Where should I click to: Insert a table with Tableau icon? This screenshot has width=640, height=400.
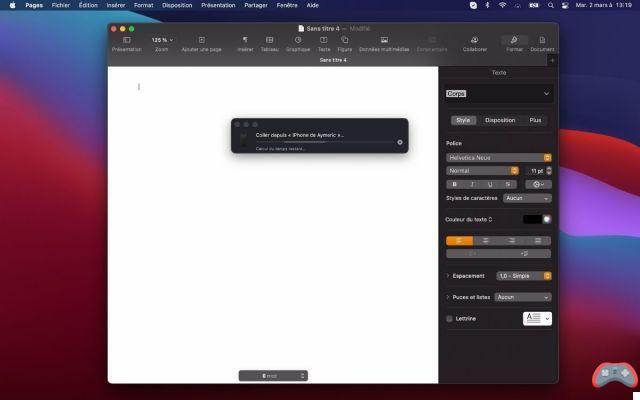[269, 40]
